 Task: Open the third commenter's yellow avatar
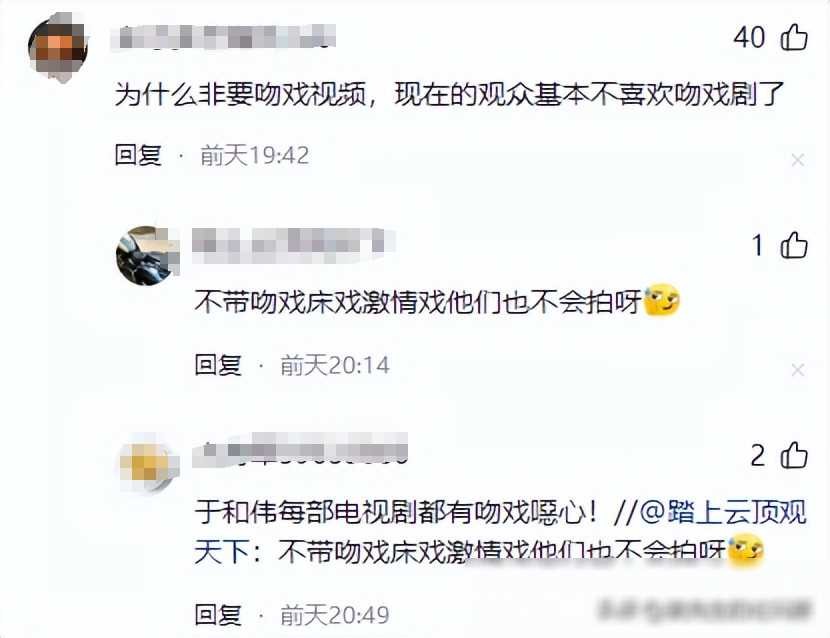pyautogui.click(x=148, y=463)
